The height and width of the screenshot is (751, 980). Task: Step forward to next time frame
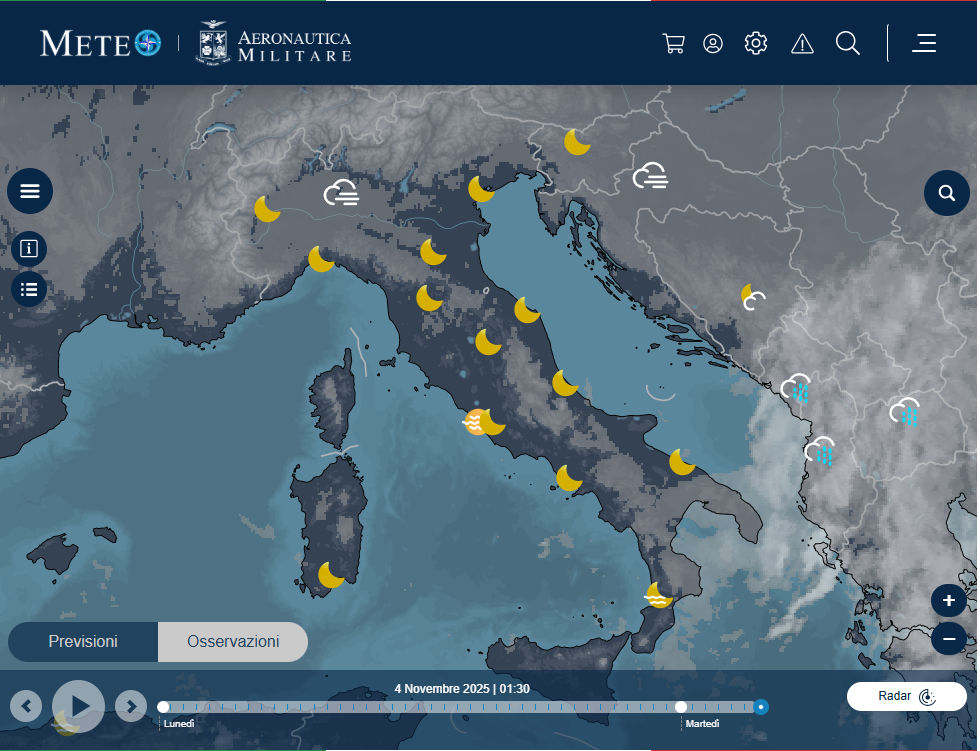click(x=131, y=706)
